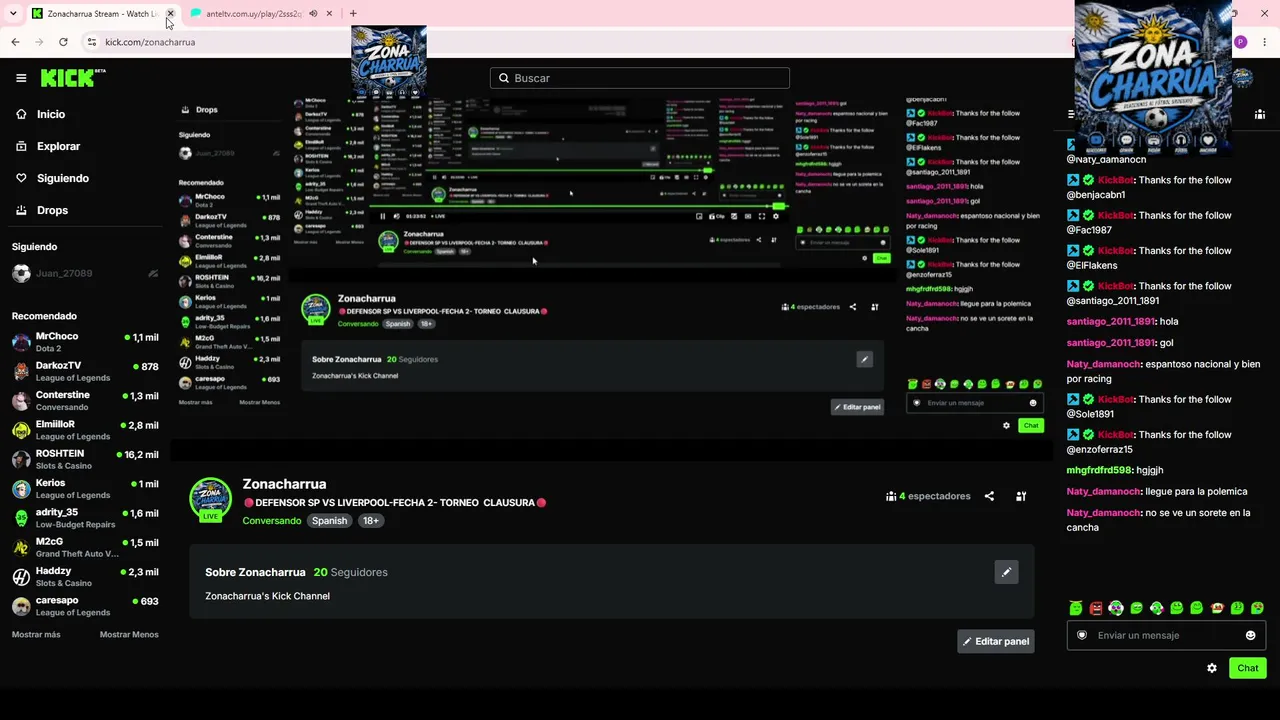Image resolution: width=1280 pixels, height=720 pixels.
Task: Open ElmiilloR recommended channel
Action: pos(85,430)
